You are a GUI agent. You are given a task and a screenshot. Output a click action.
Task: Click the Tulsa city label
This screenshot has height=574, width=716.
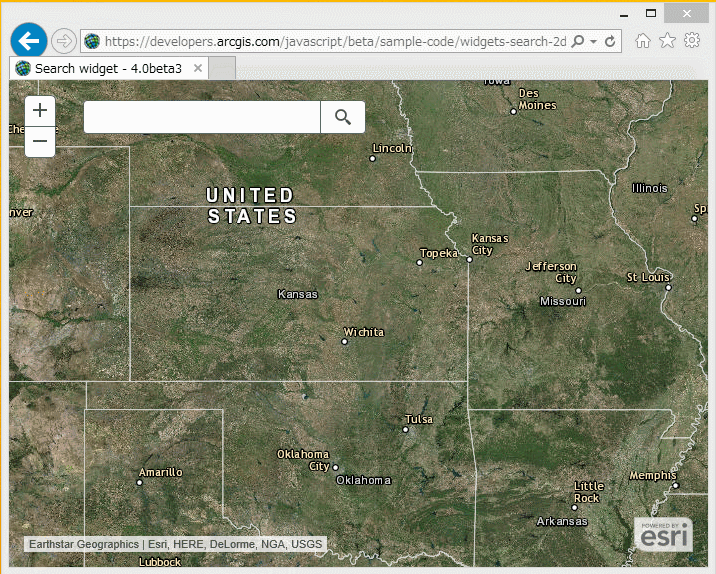pyautogui.click(x=419, y=419)
